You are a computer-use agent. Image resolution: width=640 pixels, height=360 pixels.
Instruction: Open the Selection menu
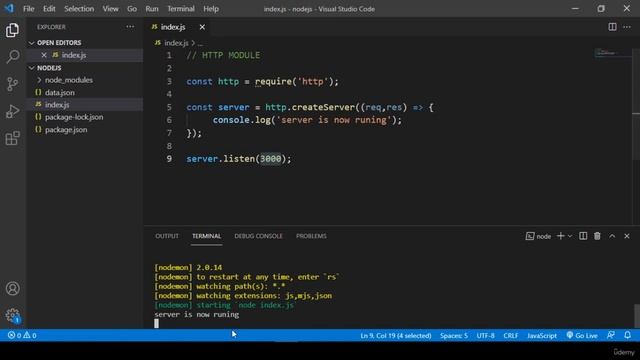(x=79, y=9)
